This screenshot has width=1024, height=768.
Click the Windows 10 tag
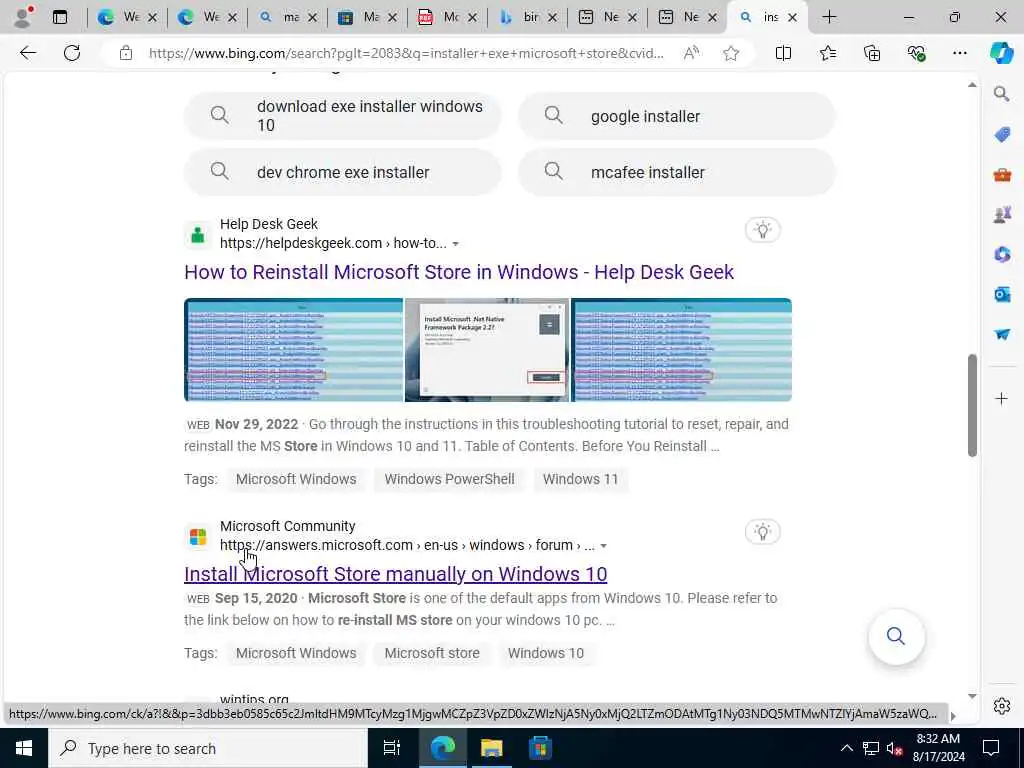546,653
